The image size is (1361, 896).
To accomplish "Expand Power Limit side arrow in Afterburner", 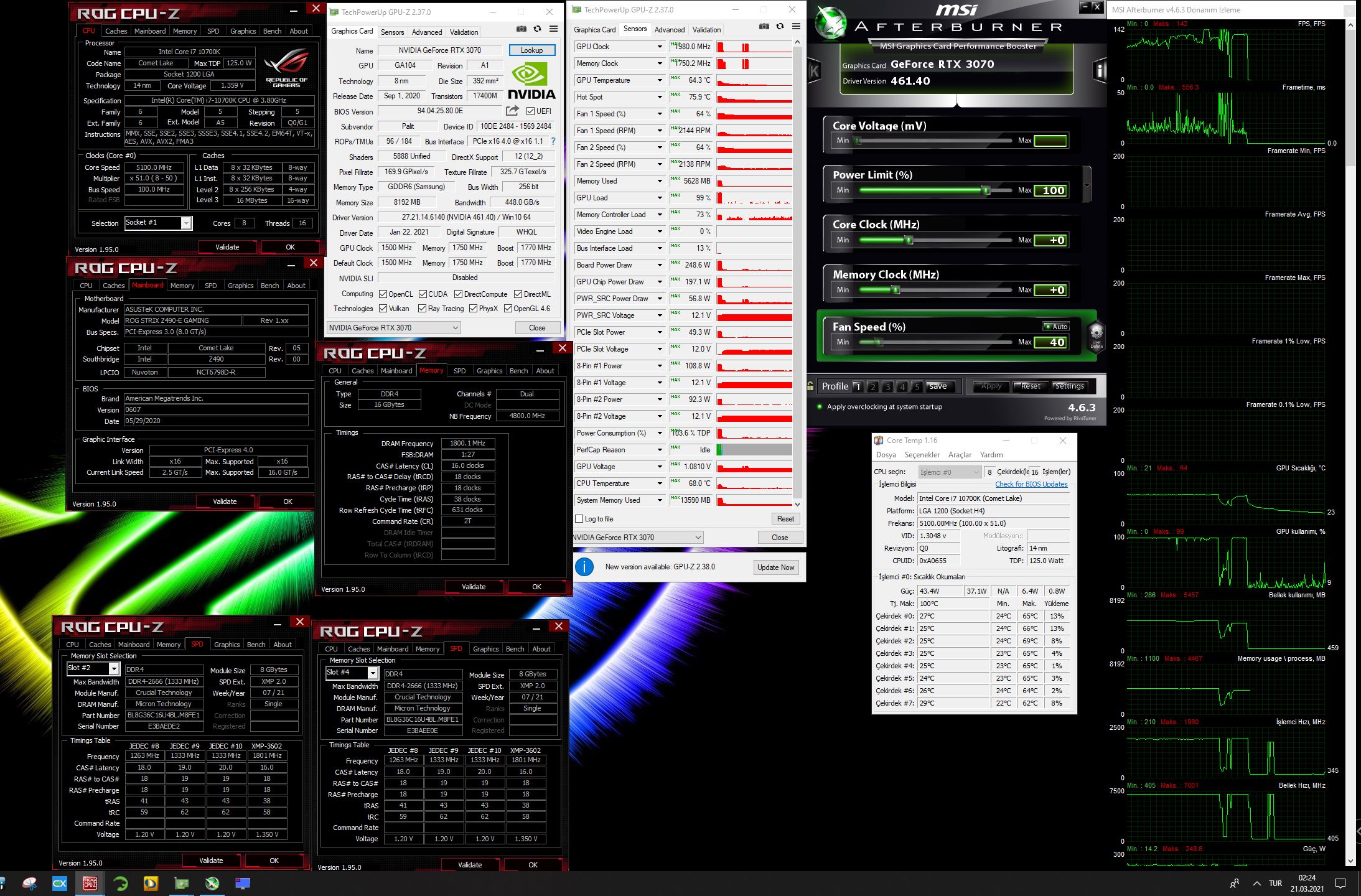I will click(1087, 185).
